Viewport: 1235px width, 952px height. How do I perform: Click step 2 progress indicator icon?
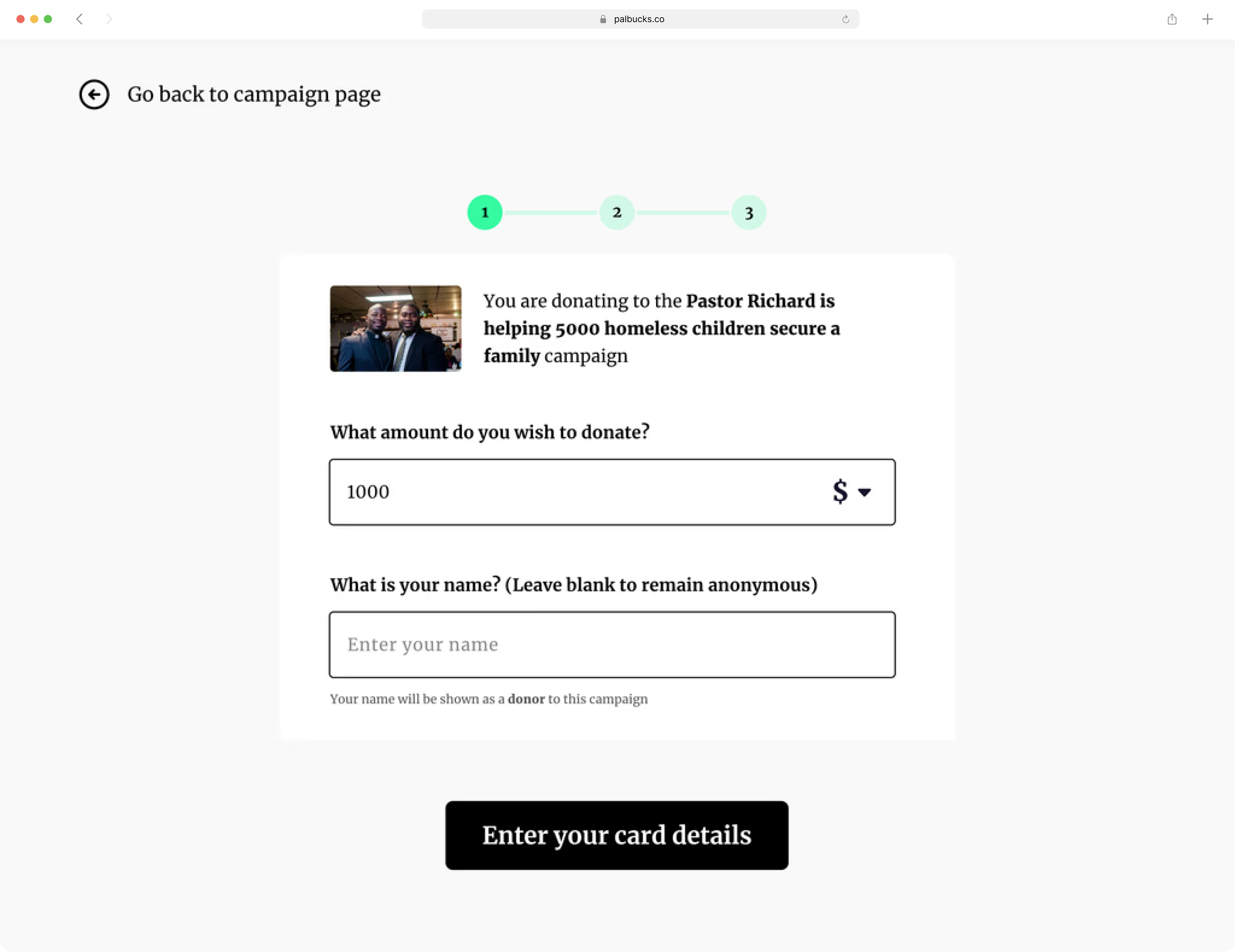coord(617,211)
